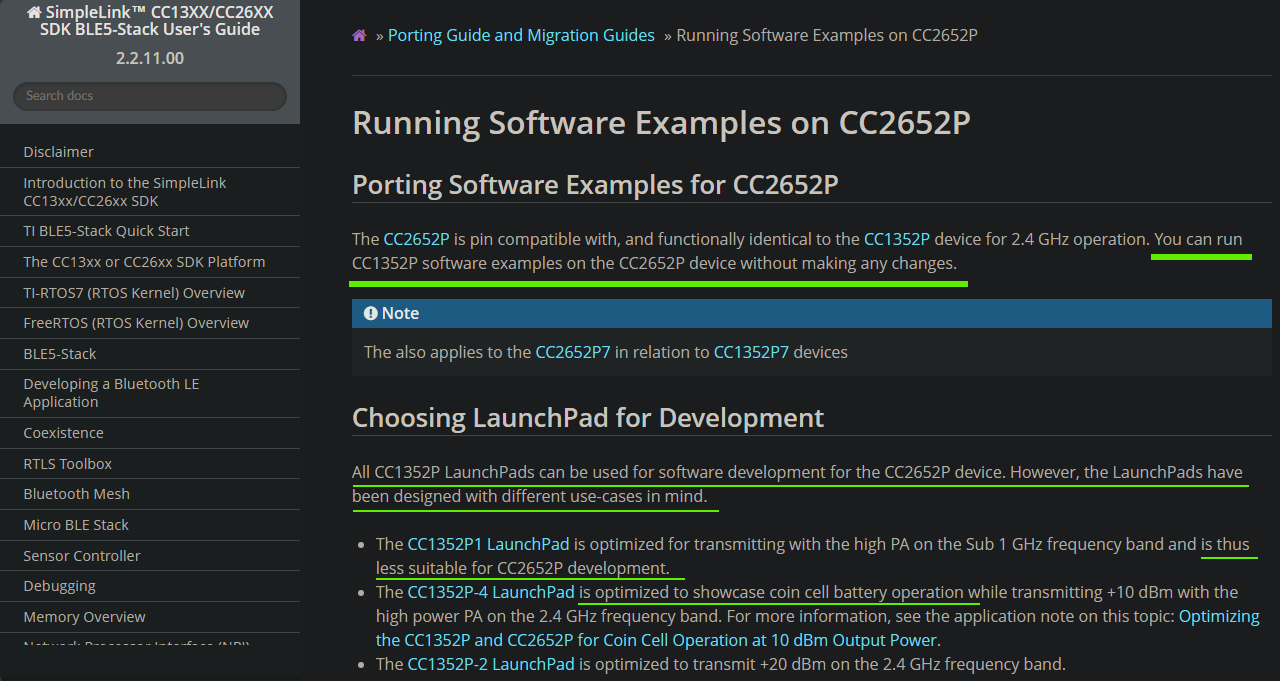Open the CC1352P7 link in the note
The width and height of the screenshot is (1280, 681).
[751, 352]
